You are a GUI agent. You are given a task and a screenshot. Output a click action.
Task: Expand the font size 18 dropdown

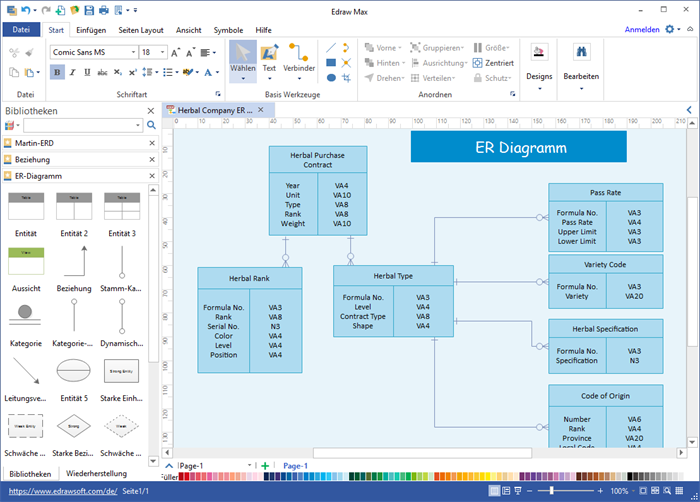point(161,52)
